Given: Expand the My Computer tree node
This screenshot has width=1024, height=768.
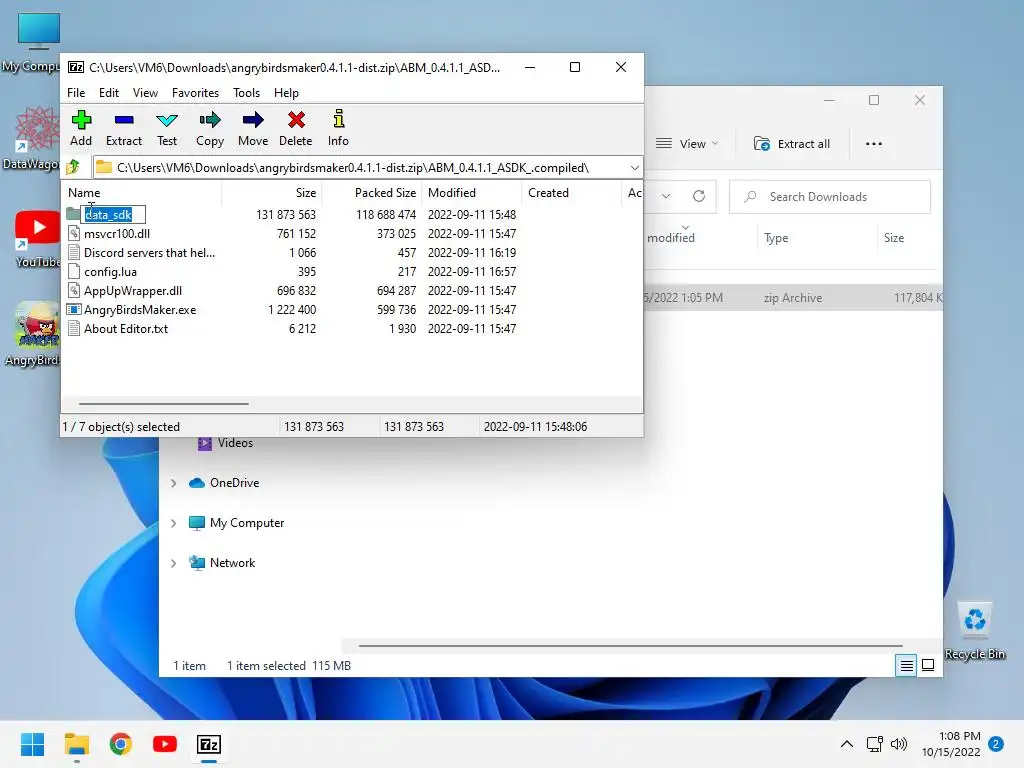Looking at the screenshot, I should coord(174,523).
